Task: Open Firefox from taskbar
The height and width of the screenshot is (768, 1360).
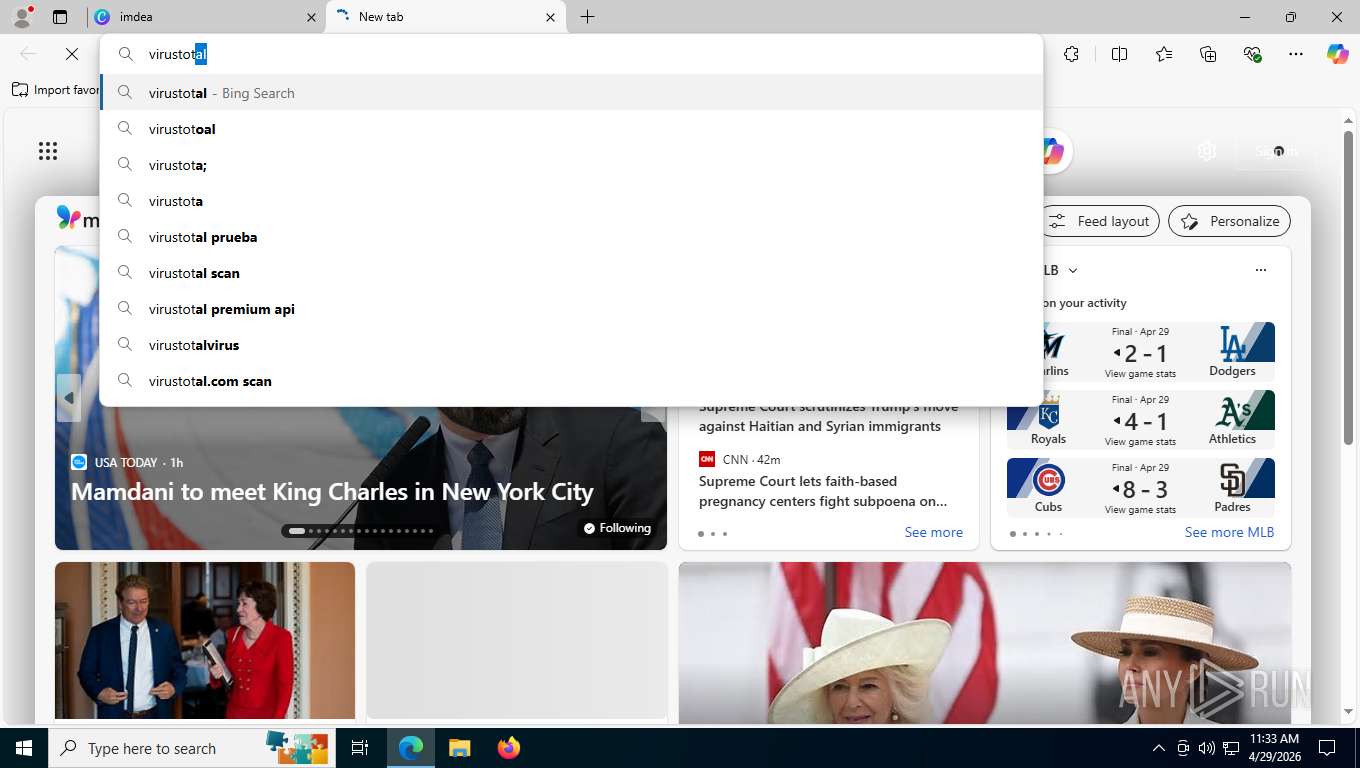Action: (508, 748)
